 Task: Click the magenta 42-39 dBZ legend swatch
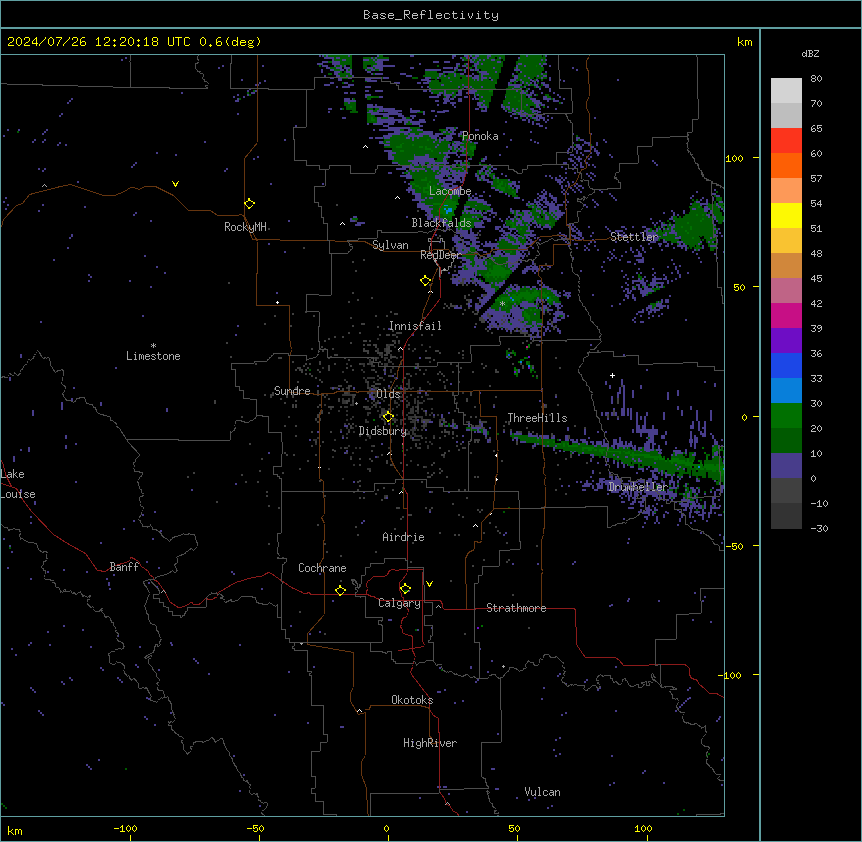(x=786, y=315)
